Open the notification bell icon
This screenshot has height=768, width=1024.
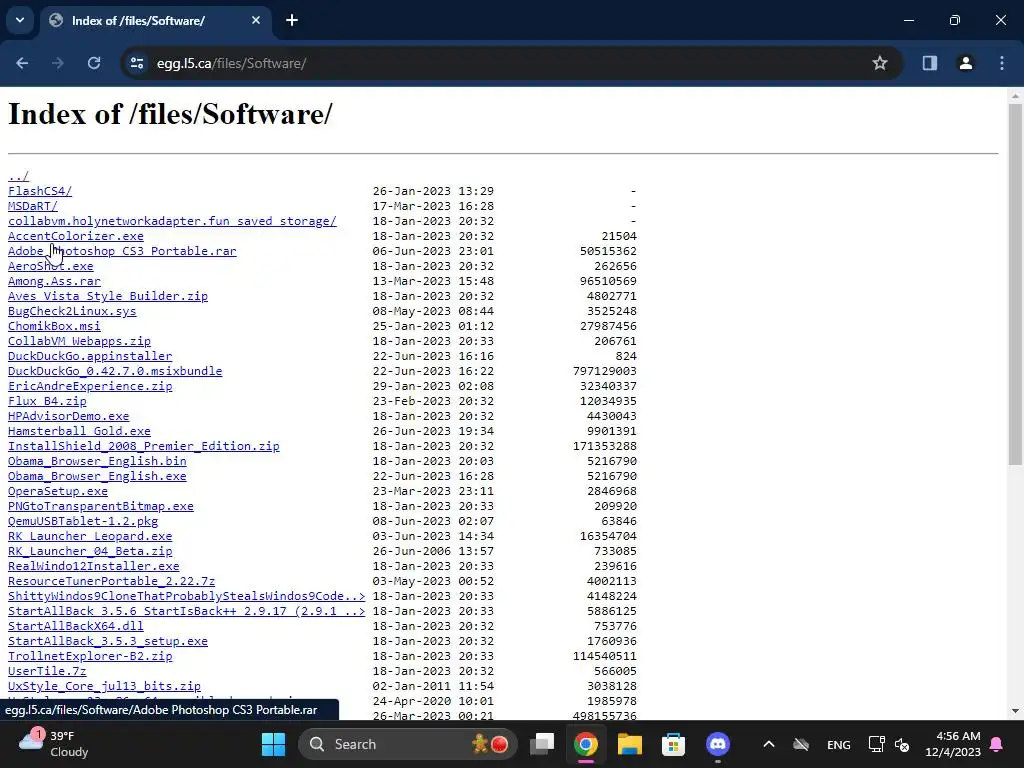997,744
